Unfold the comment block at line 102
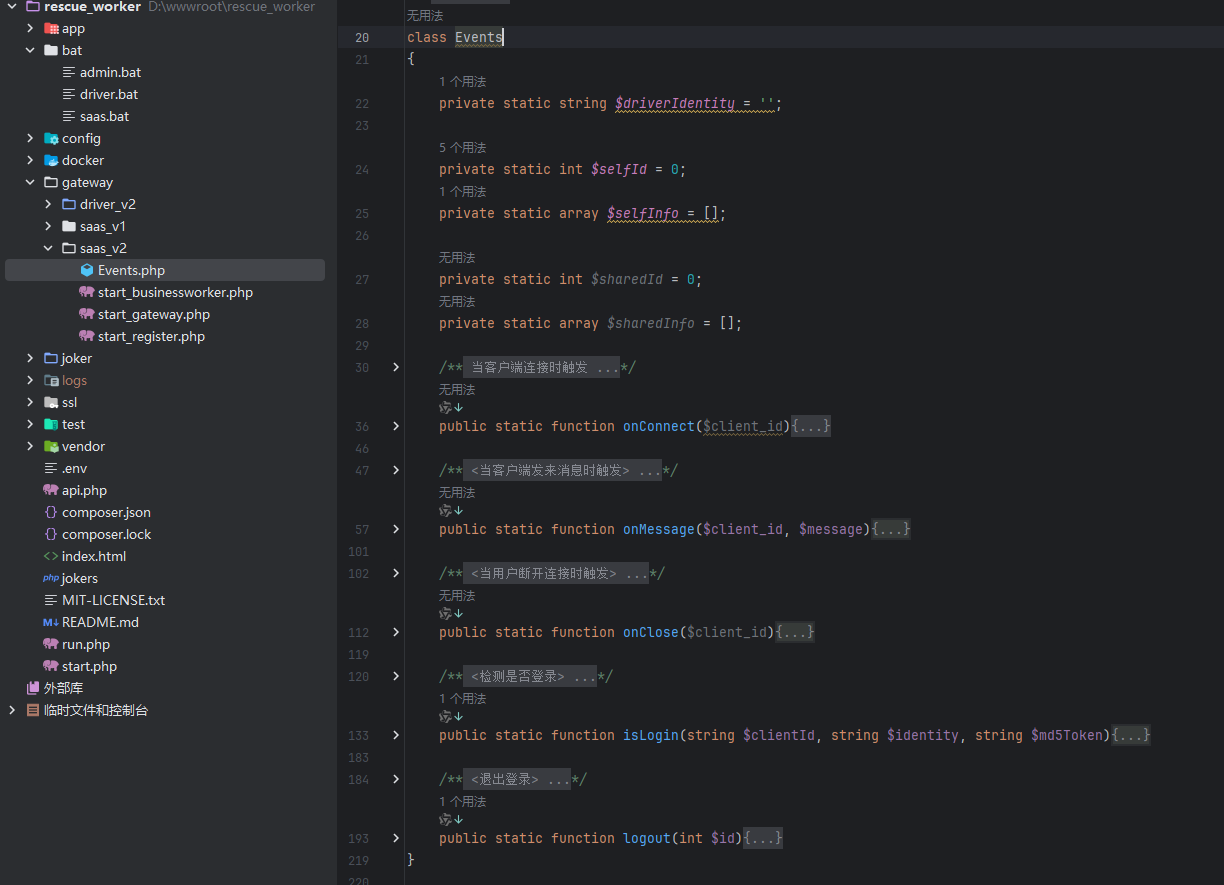The width and height of the screenshot is (1224, 885). [x=396, y=574]
